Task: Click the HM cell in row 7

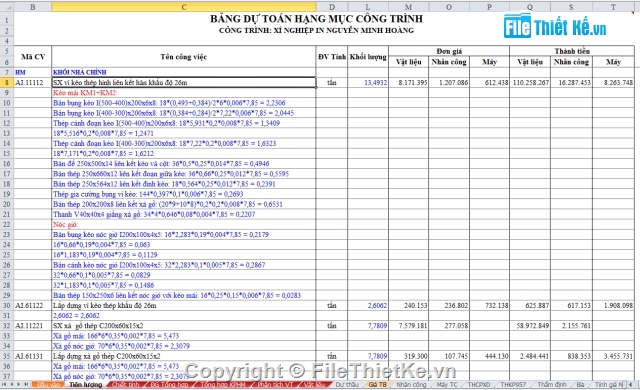Action: pyautogui.click(x=33, y=72)
